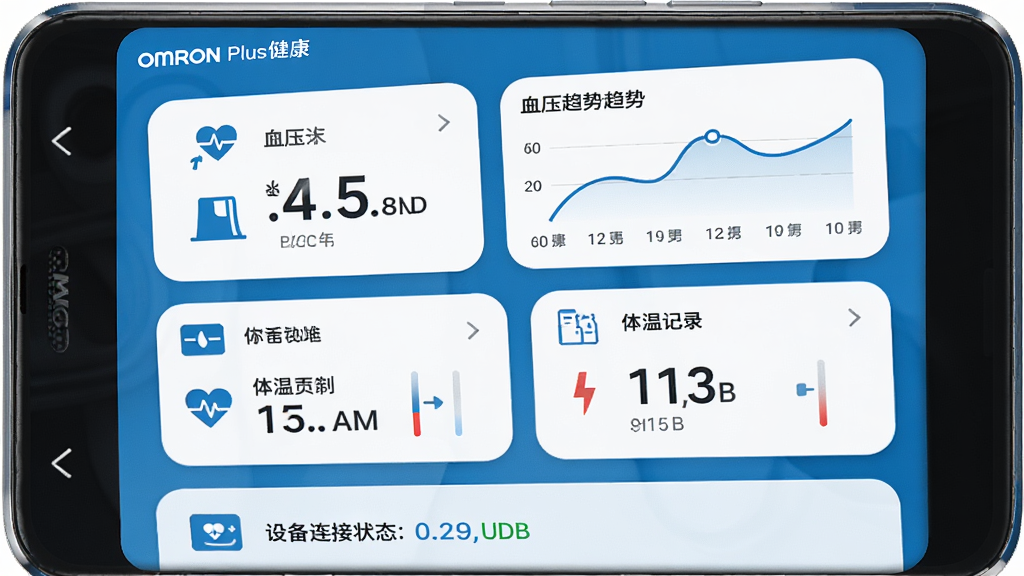Viewport: 1024px width, 576px height.
Task: Expand the left lower card chevron
Action: [x=473, y=330]
